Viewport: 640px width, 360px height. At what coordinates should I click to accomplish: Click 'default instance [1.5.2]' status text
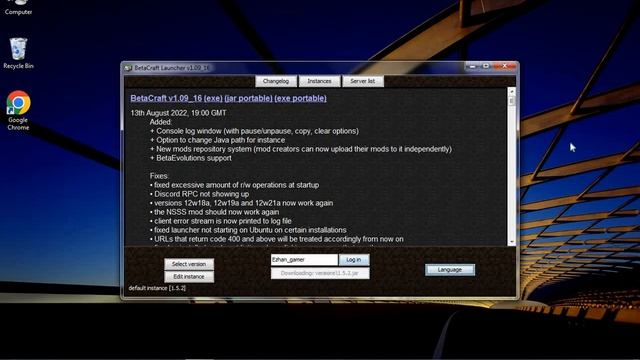157,288
